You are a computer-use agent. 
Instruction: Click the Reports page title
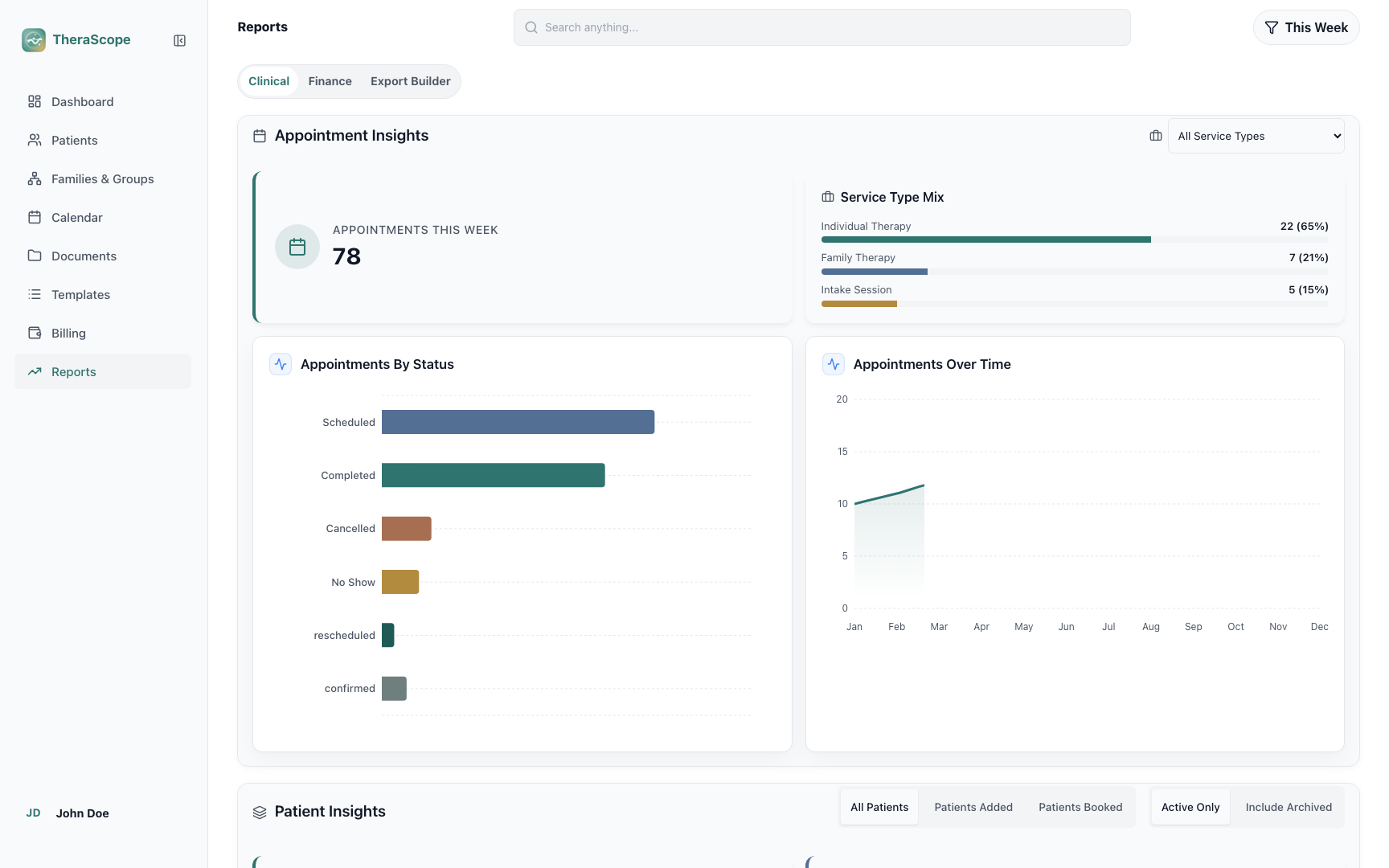(262, 27)
